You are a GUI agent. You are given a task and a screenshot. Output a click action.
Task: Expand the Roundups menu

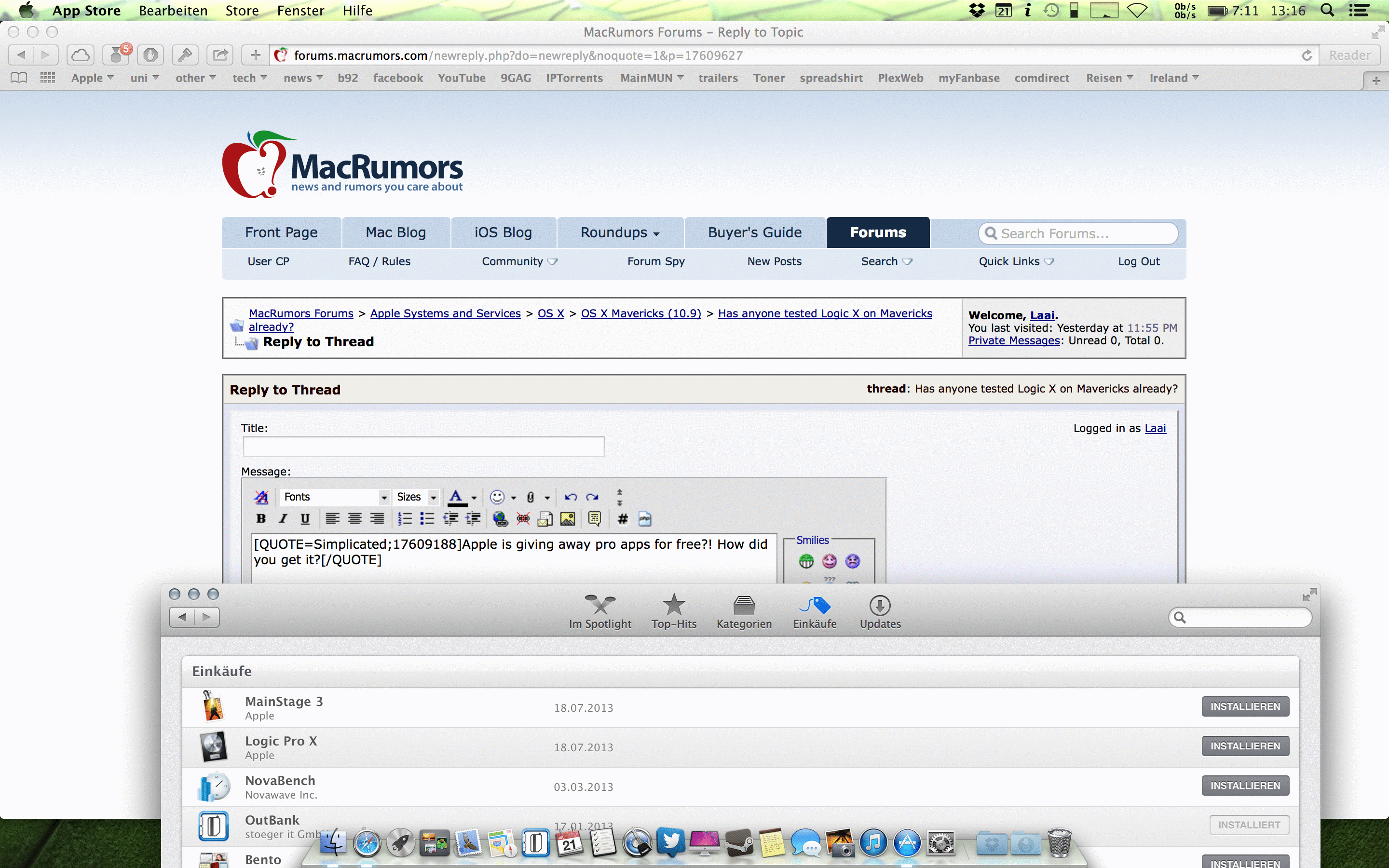[x=620, y=232]
